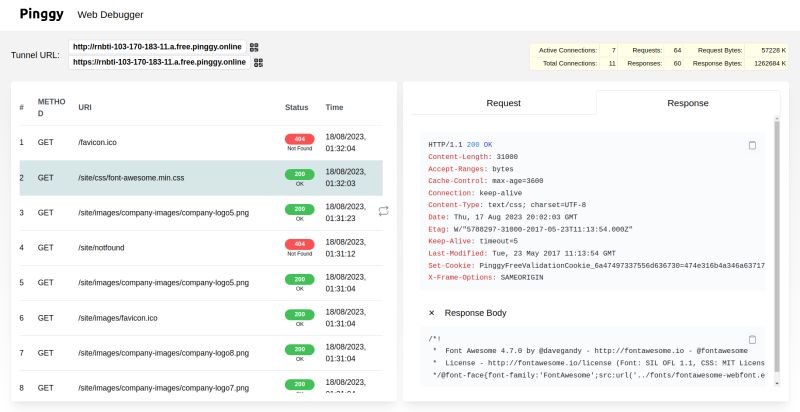The image size is (800, 412).
Task: Switch to the Request tab
Action: tap(504, 103)
